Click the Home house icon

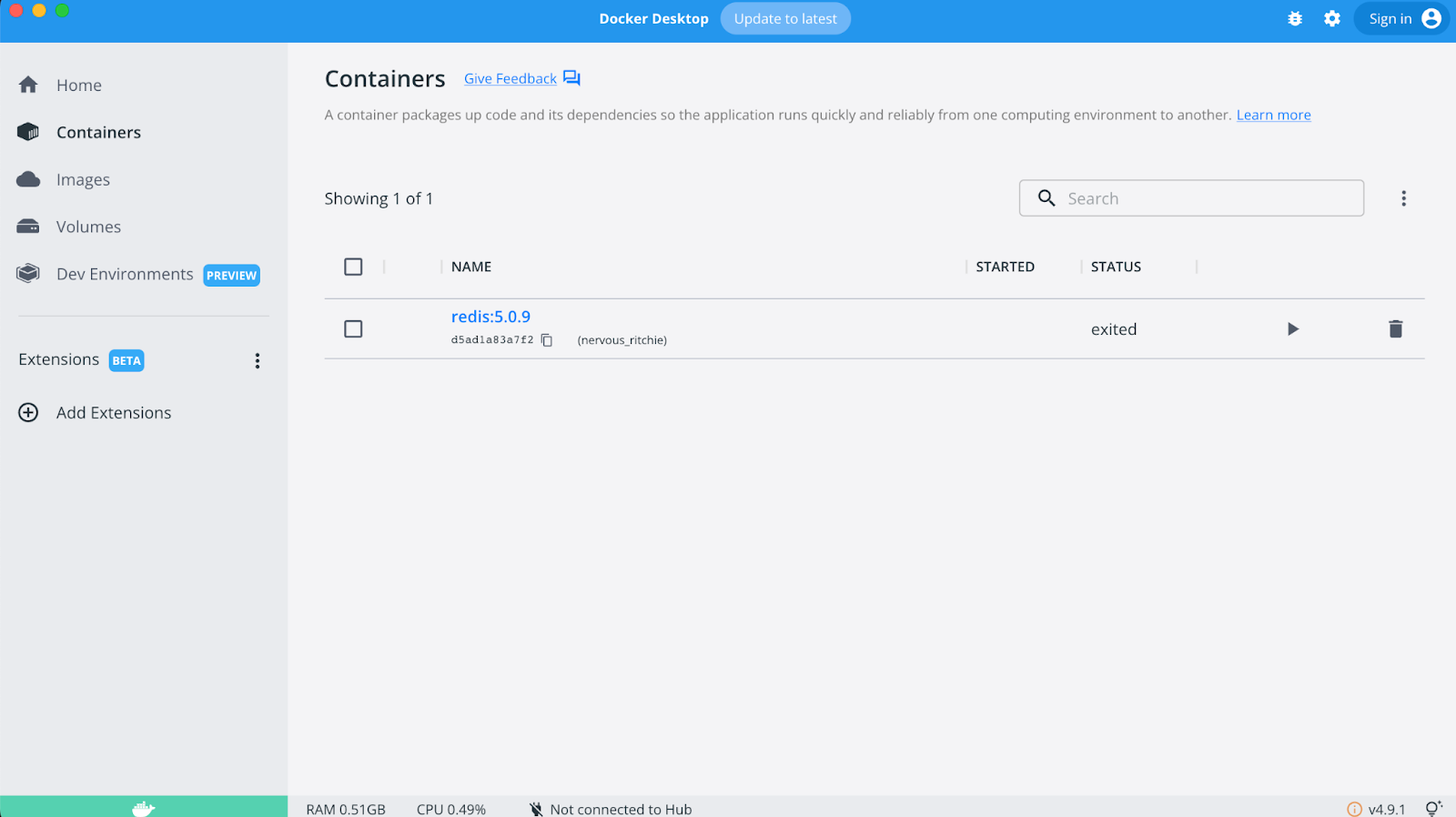tap(28, 85)
